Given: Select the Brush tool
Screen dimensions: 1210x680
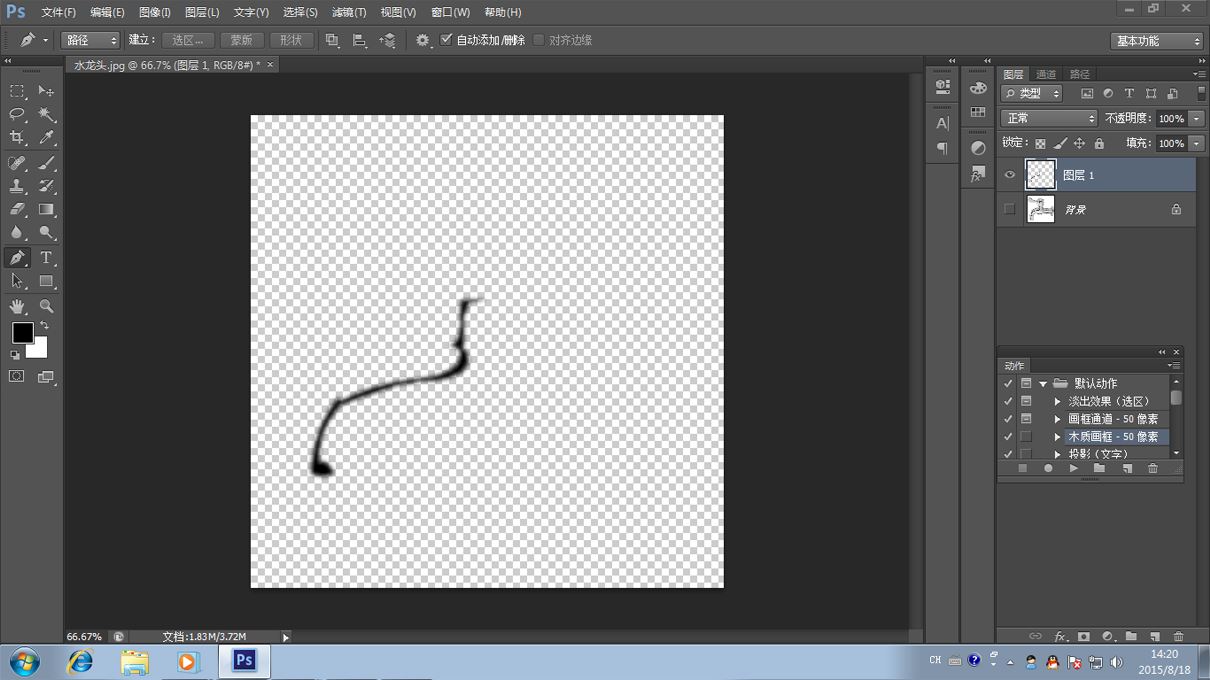Looking at the screenshot, I should [x=46, y=163].
